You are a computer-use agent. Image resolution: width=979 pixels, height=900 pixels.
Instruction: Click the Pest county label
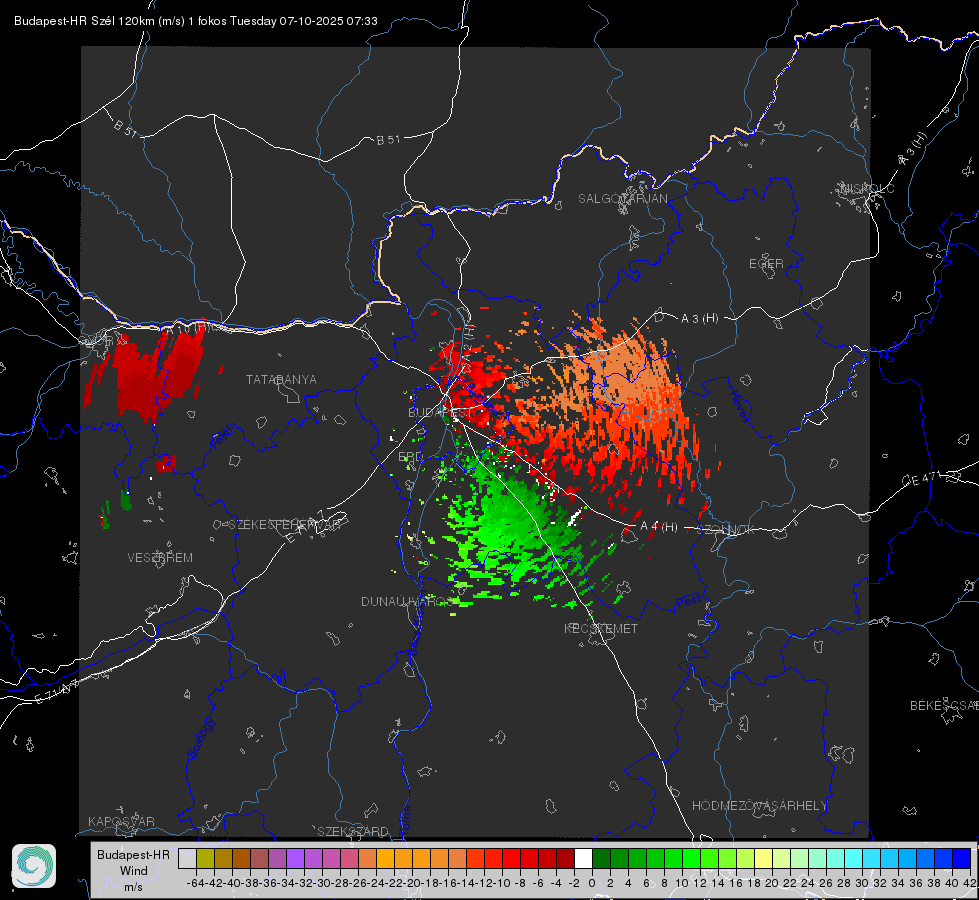(688, 601)
